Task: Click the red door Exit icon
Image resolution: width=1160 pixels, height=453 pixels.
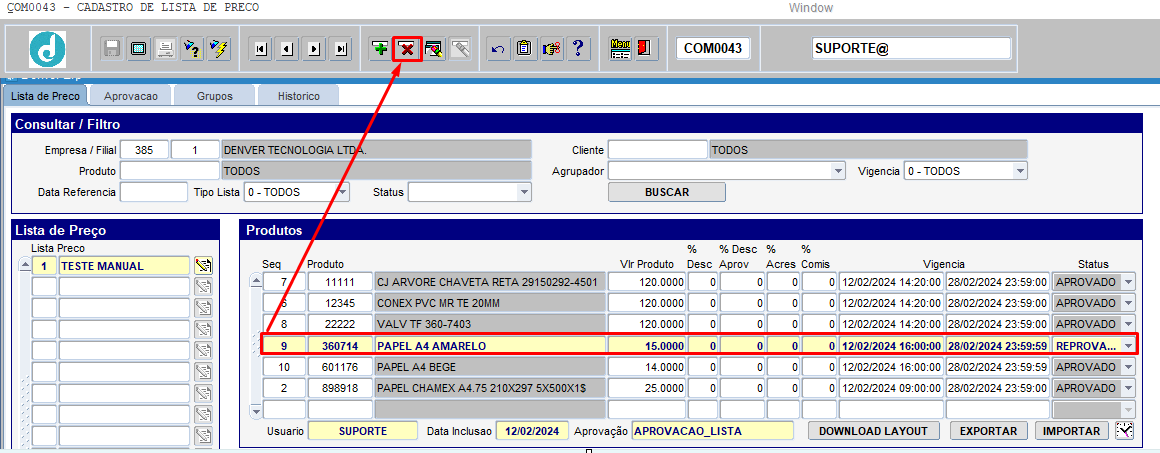Action: [x=645, y=49]
